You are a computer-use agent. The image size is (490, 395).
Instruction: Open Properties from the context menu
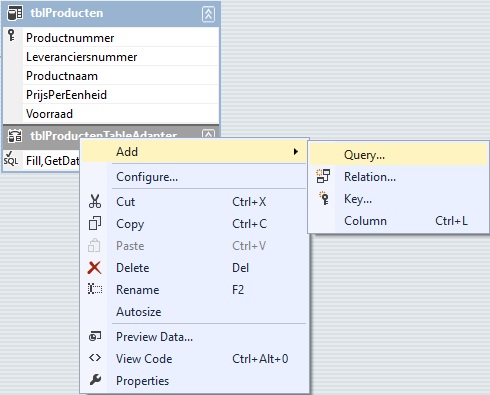click(x=194, y=381)
